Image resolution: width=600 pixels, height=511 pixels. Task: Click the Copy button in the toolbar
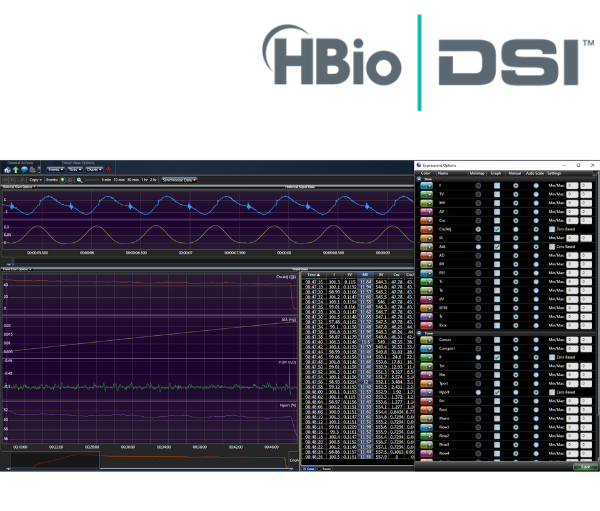tap(34, 180)
